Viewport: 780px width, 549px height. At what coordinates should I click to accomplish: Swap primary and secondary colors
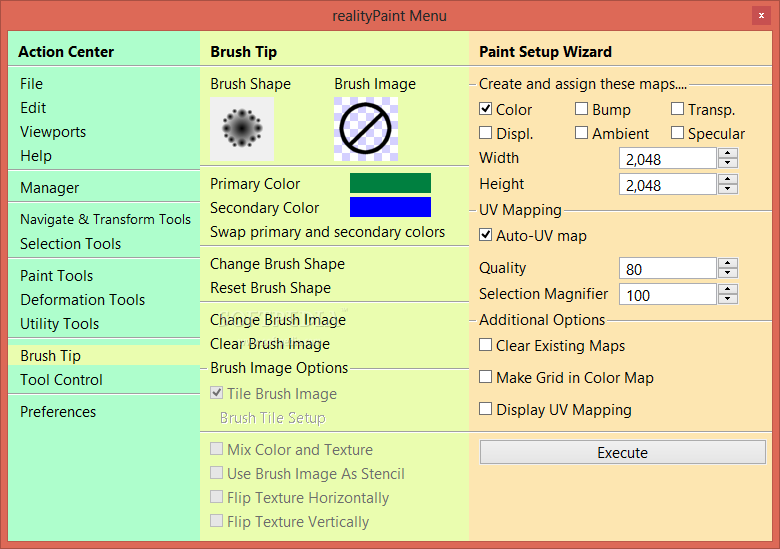click(327, 232)
